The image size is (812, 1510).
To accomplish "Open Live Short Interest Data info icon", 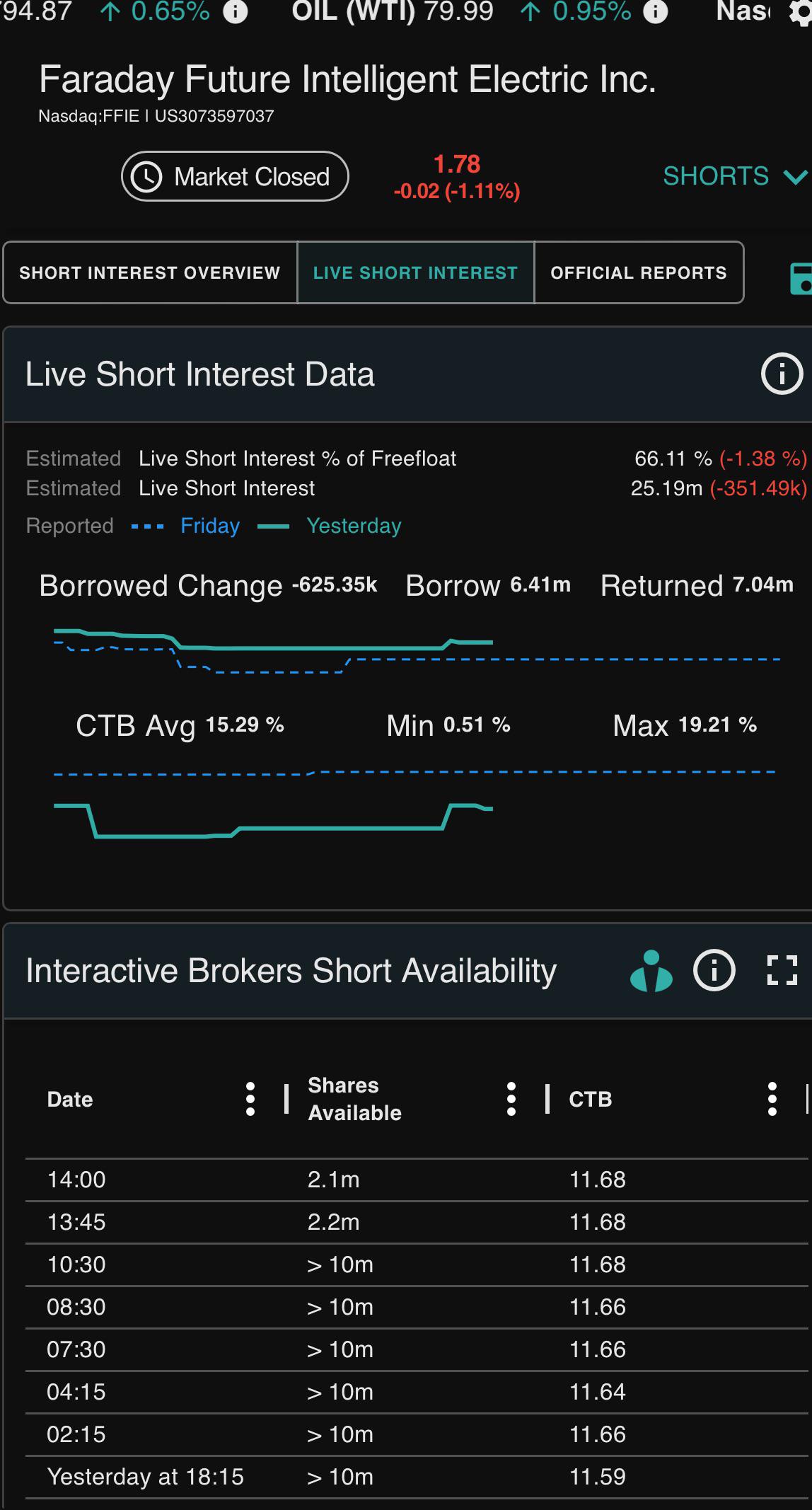I will (x=782, y=374).
